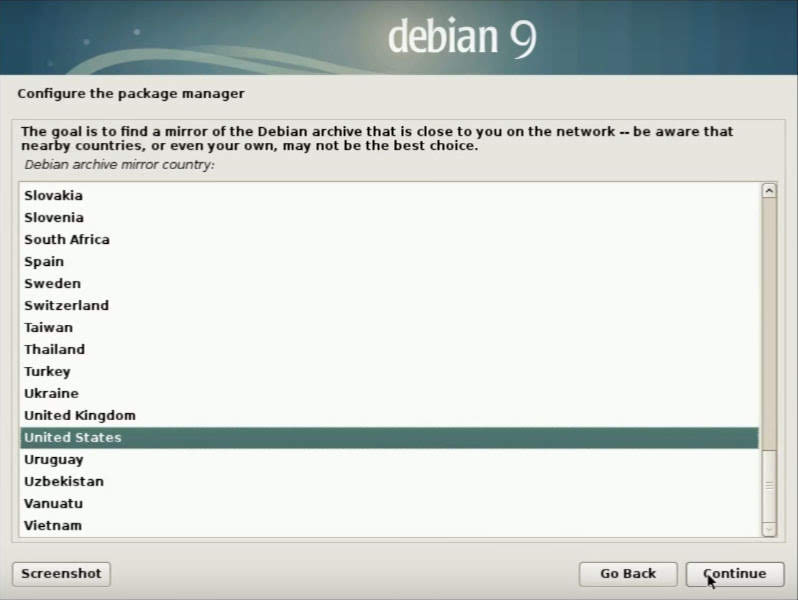The width and height of the screenshot is (798, 600).
Task: Click the Screenshot button
Action: coord(61,574)
